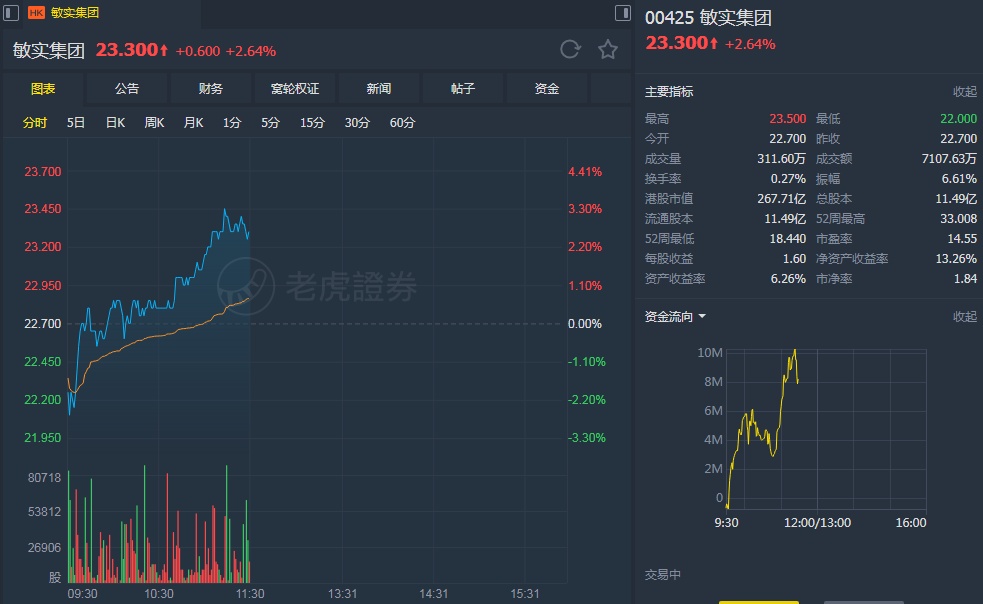Select the 窝轮权证 tab

(x=295, y=89)
